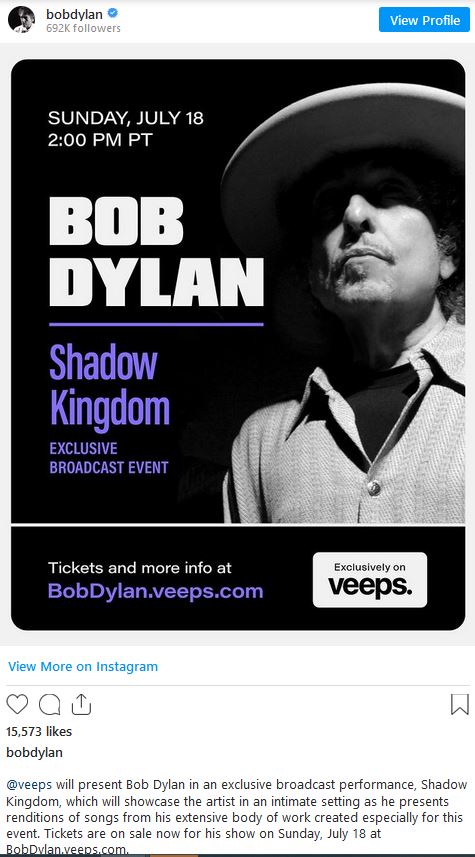The width and height of the screenshot is (475, 857).
Task: Click the 'Exclusively on veeps' logo badge
Action: (370, 579)
